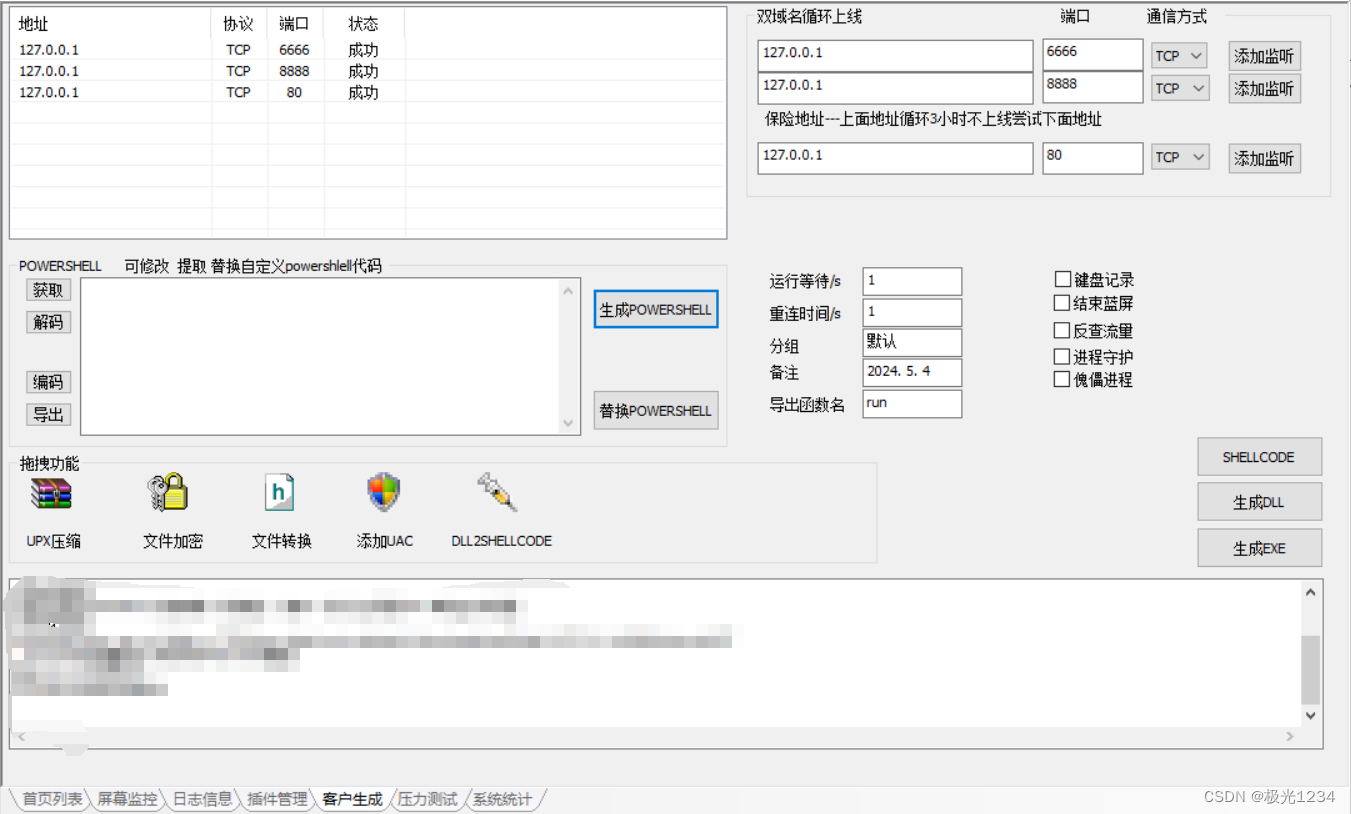The height and width of the screenshot is (814, 1351).
Task: Select the listener row with port 6666
Action: pos(368,50)
